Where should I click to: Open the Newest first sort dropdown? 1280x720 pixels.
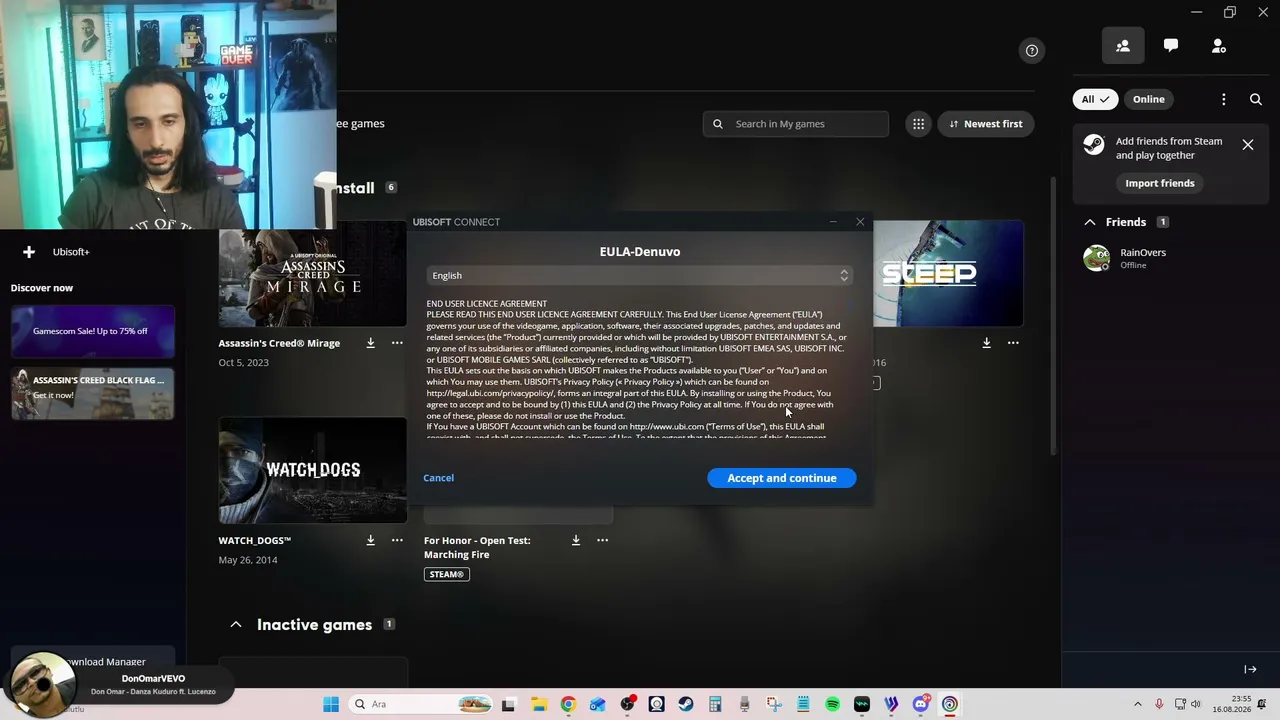pos(986,124)
